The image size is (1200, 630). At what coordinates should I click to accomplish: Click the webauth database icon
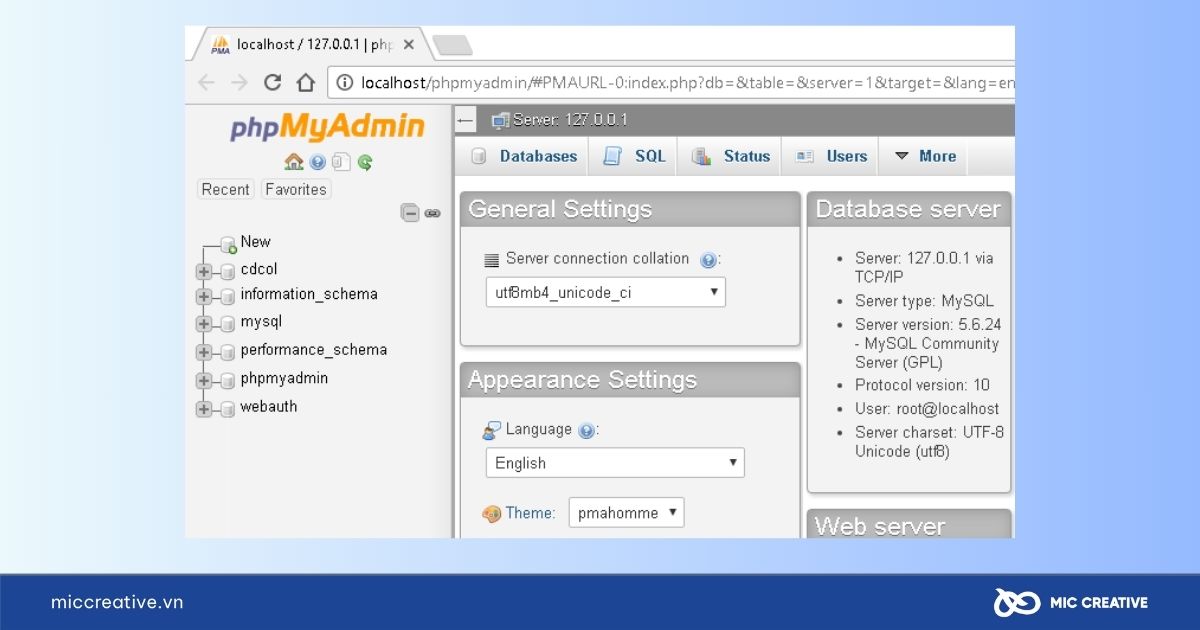[x=227, y=408]
